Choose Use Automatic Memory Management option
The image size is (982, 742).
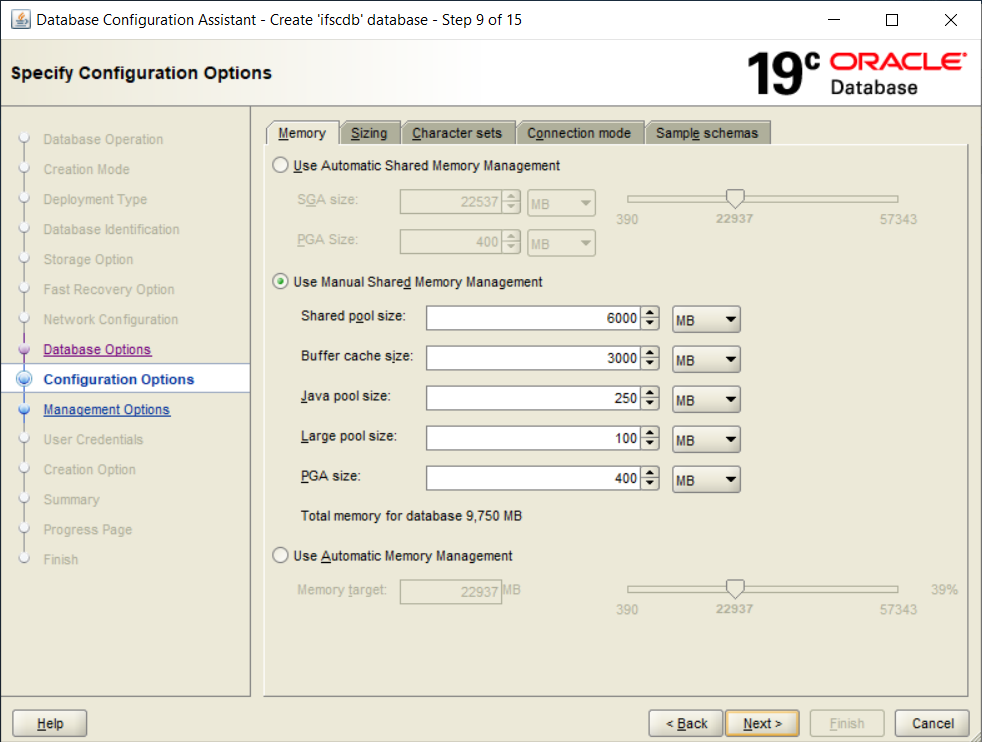[x=281, y=556]
